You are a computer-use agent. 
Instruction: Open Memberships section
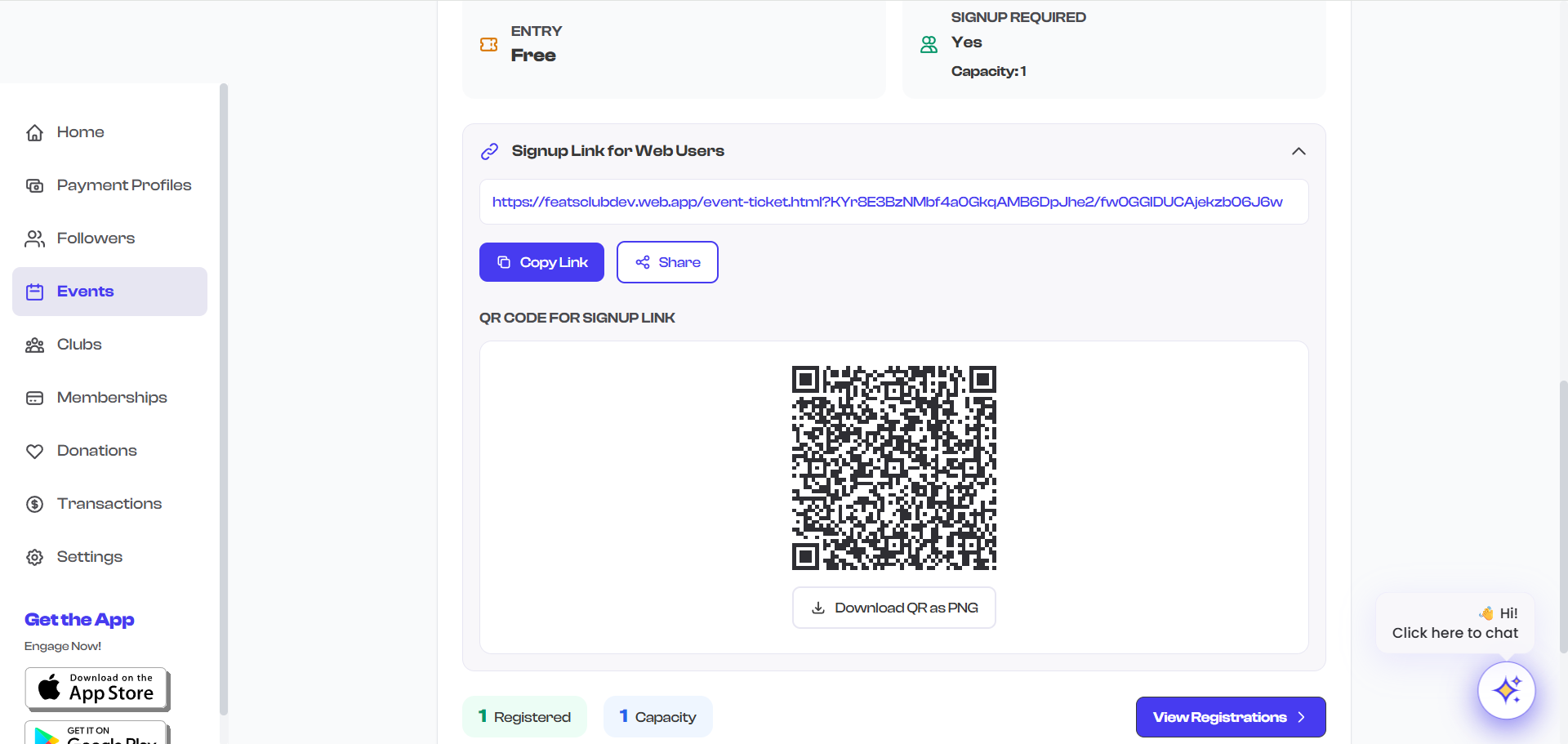click(110, 398)
